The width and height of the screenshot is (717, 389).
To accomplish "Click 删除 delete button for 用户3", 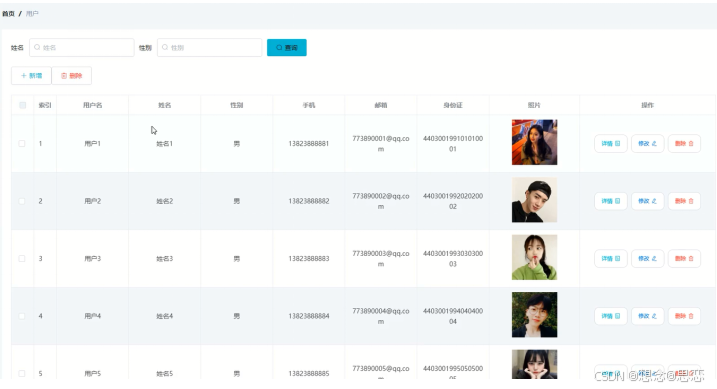I will 684,259.
